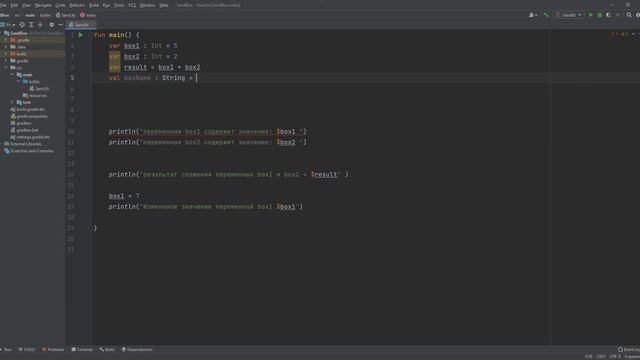Open the File menu
The width and height of the screenshot is (640, 360).
[x=3, y=5]
